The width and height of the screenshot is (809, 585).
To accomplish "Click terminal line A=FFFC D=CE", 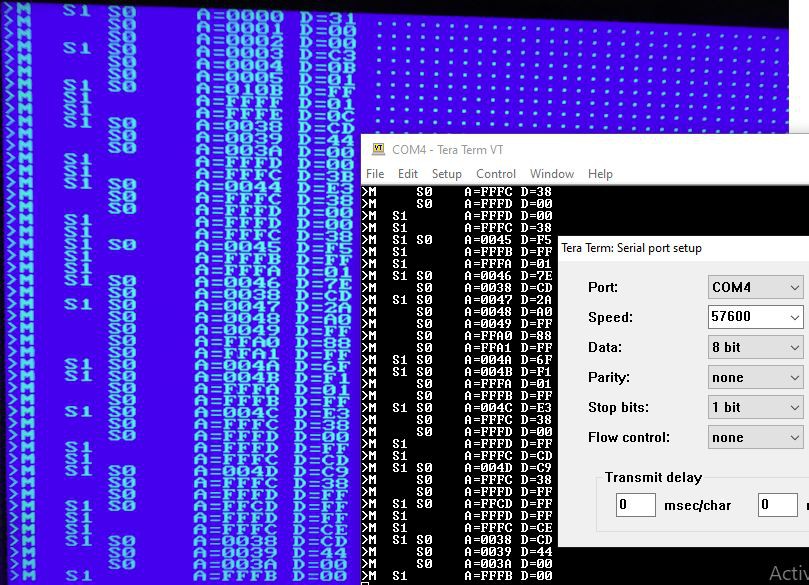I will (457, 528).
